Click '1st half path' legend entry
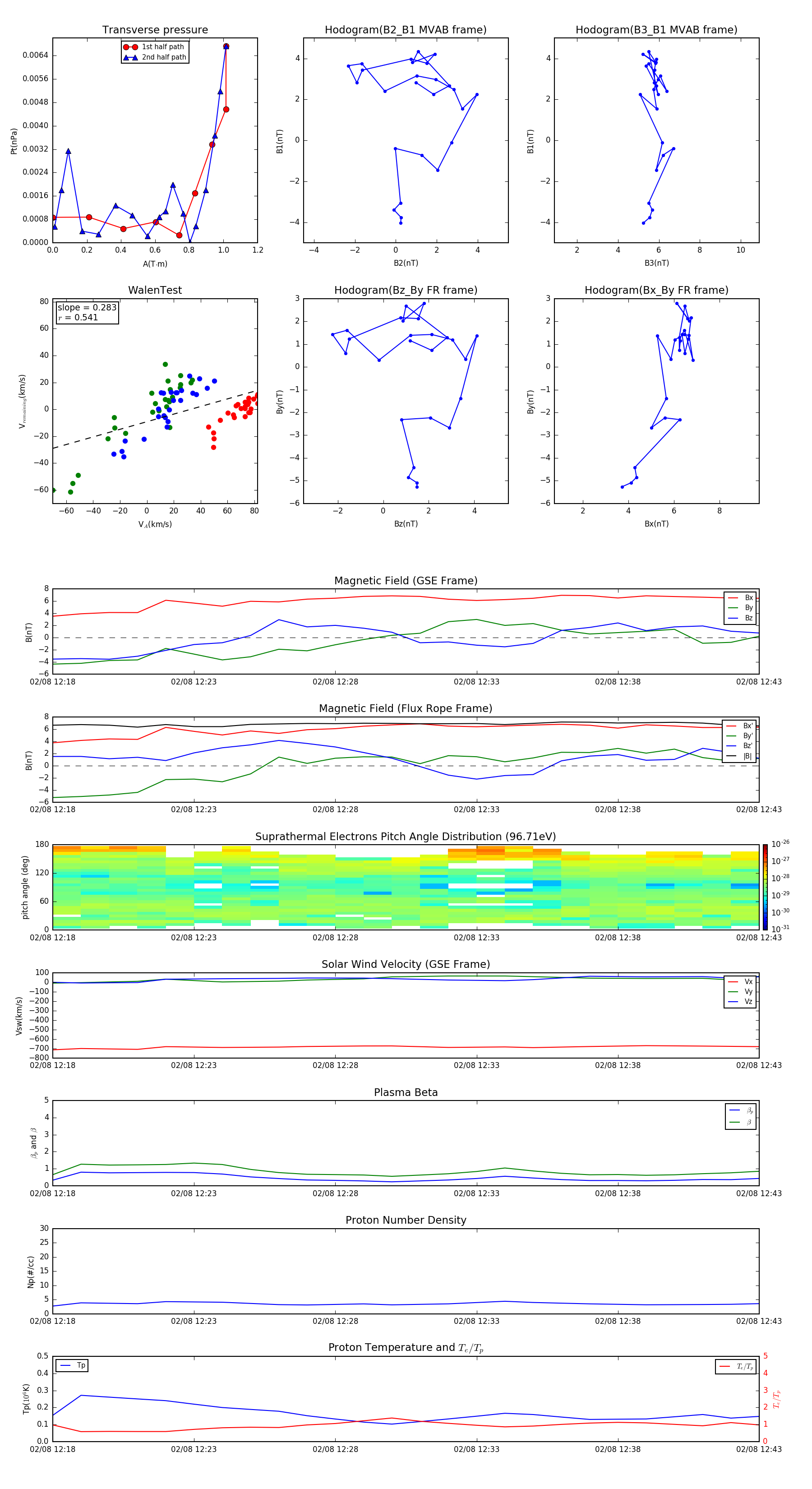 [155, 47]
